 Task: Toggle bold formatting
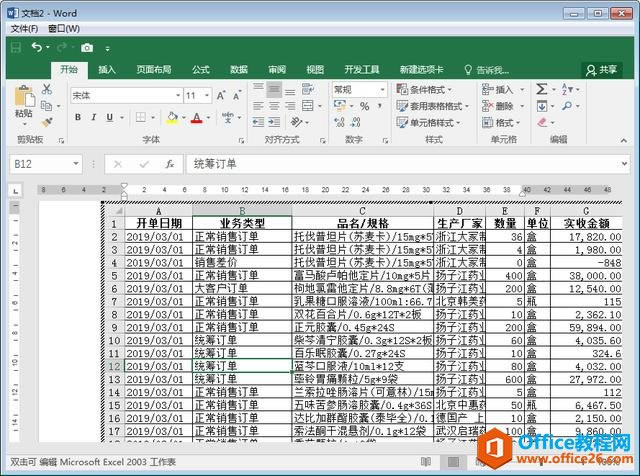pos(76,118)
